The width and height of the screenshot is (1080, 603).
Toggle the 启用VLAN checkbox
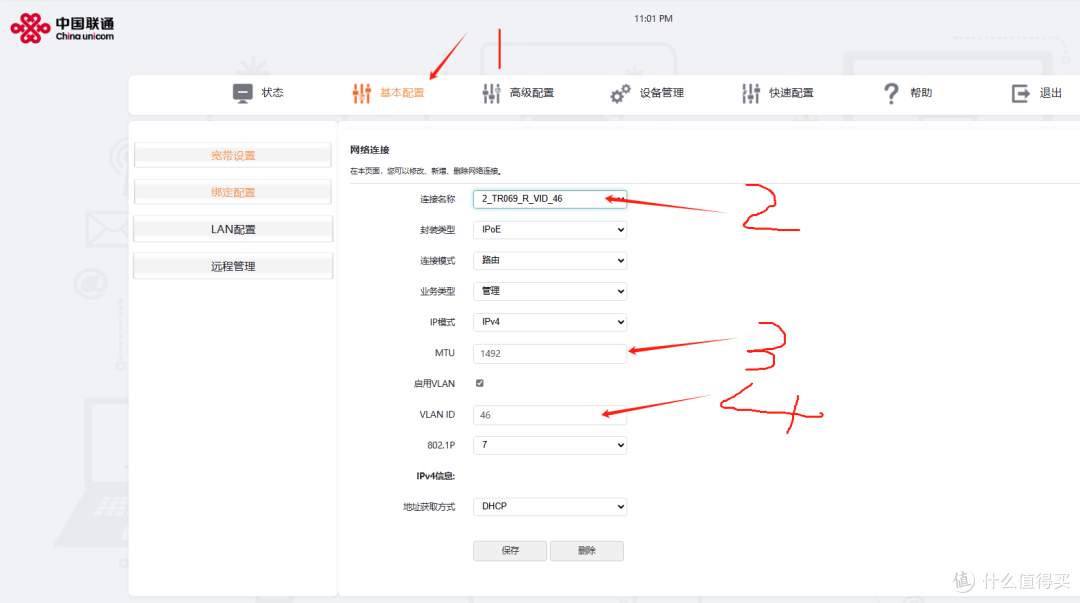tap(480, 383)
